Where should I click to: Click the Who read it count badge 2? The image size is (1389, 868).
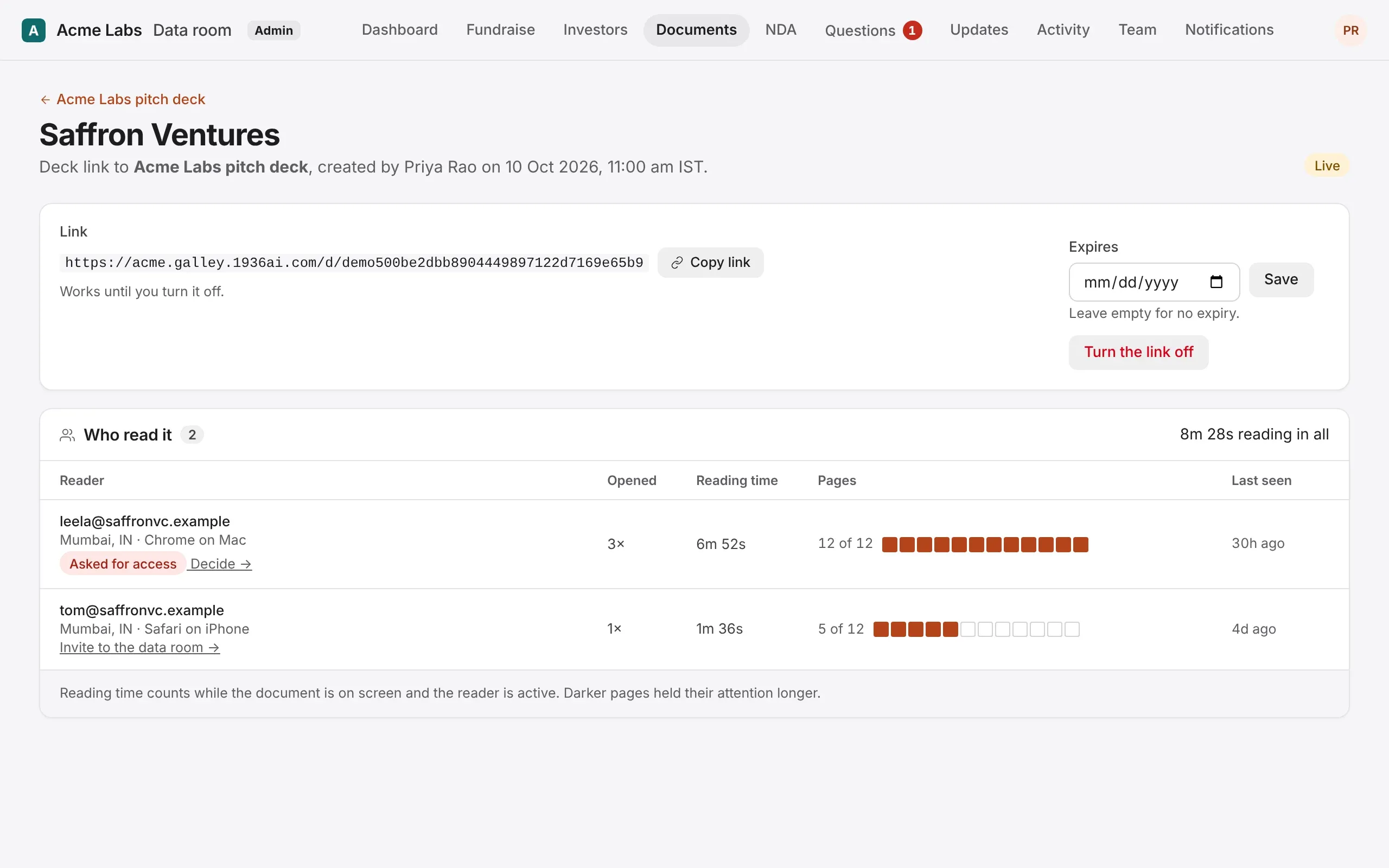(x=192, y=435)
